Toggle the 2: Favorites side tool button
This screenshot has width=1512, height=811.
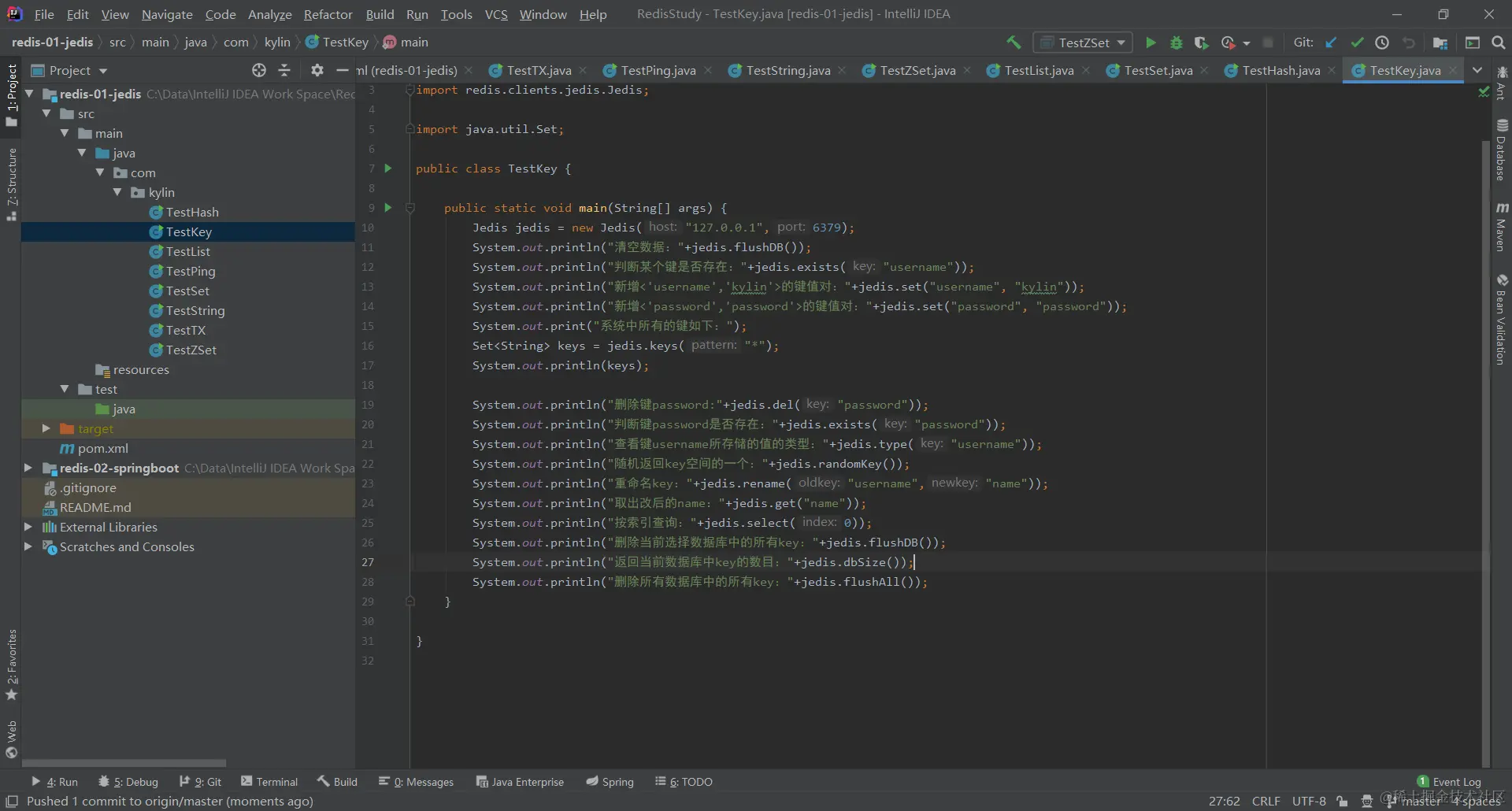11,665
